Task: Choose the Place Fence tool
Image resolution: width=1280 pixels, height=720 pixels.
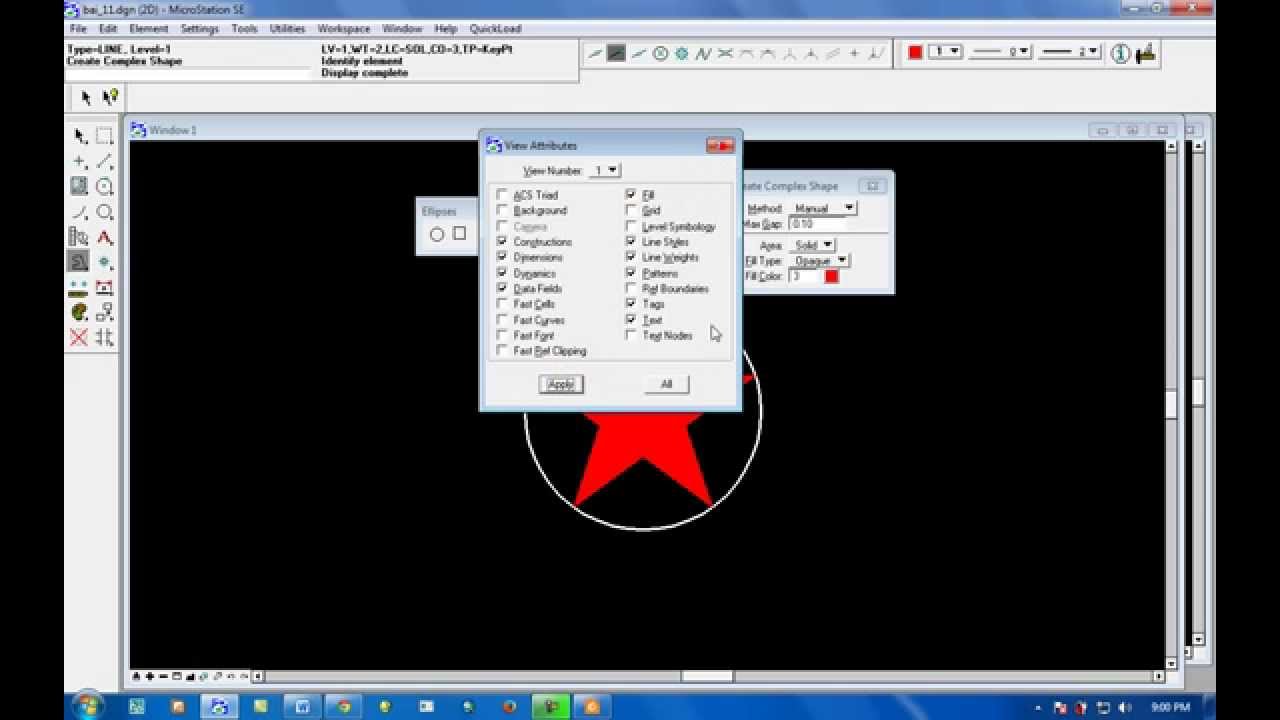Action: (104, 136)
